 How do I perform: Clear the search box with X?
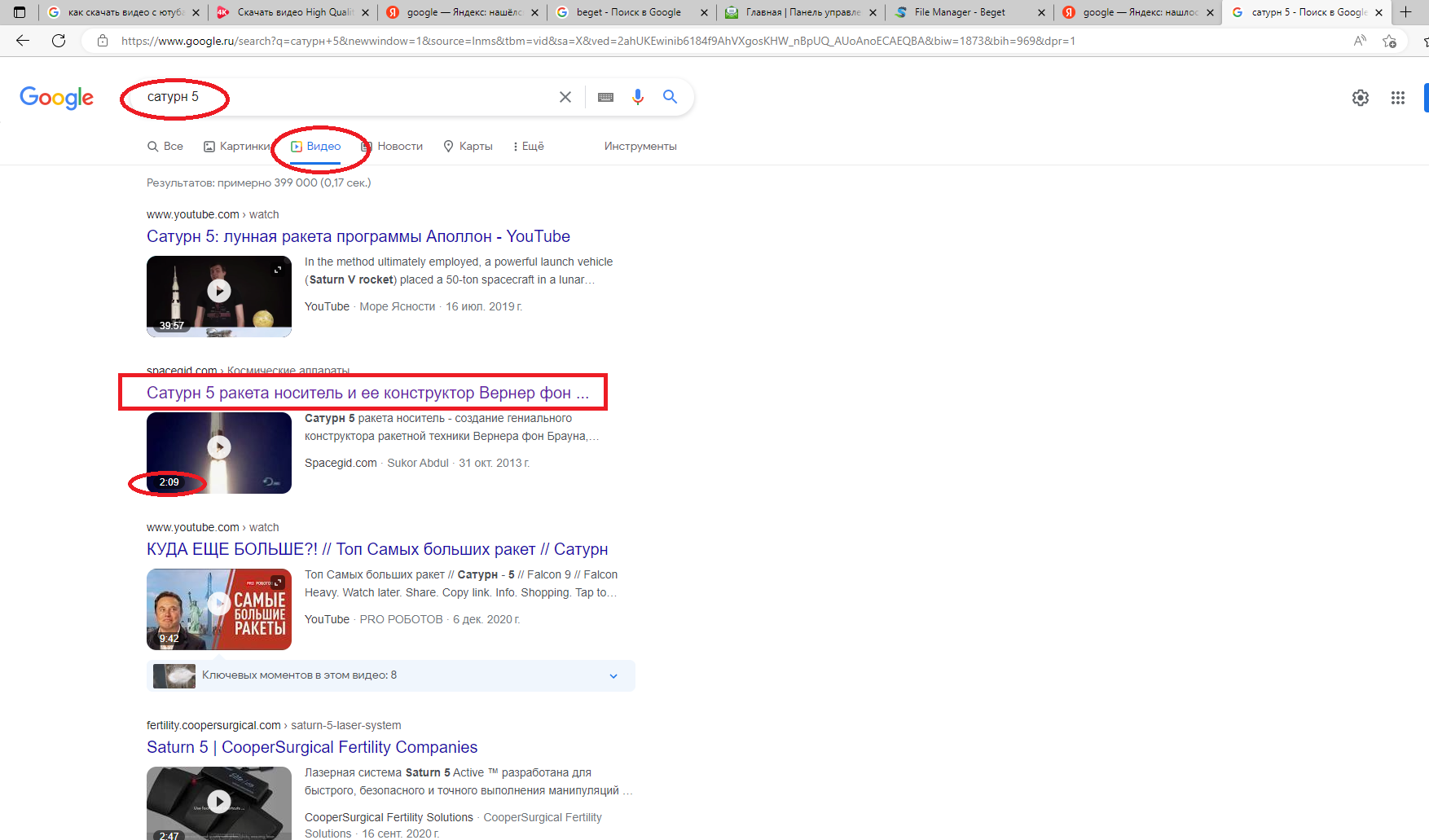[x=565, y=97]
